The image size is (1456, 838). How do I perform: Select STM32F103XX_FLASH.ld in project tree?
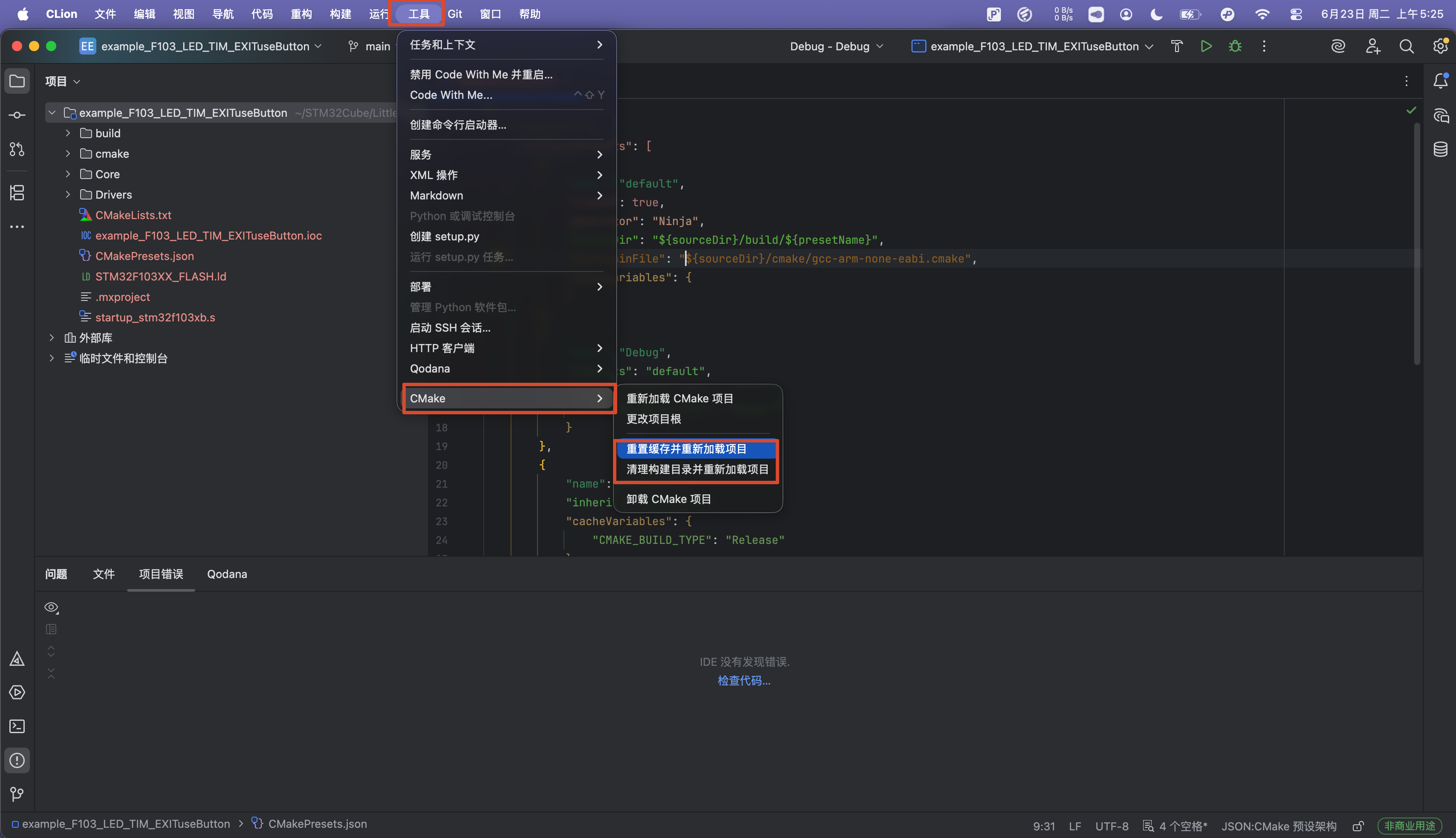161,276
